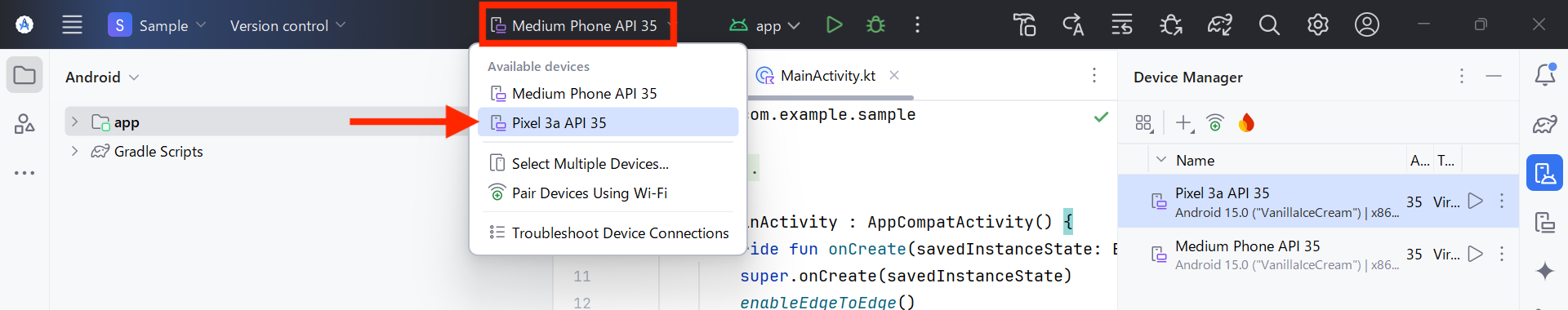The image size is (1568, 310).
Task: Click the line number 11 gutter
Action: (581, 277)
